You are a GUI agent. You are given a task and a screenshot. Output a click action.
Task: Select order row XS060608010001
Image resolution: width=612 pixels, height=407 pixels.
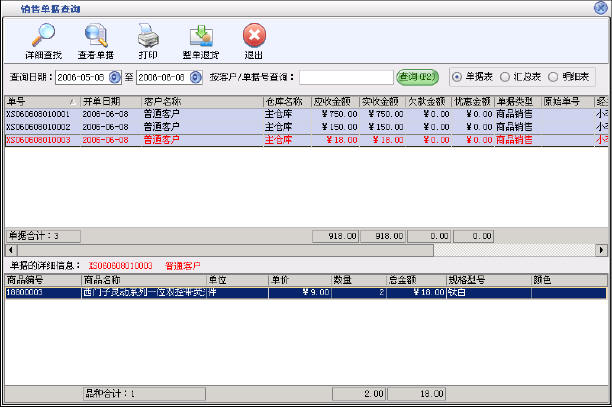coord(40,114)
